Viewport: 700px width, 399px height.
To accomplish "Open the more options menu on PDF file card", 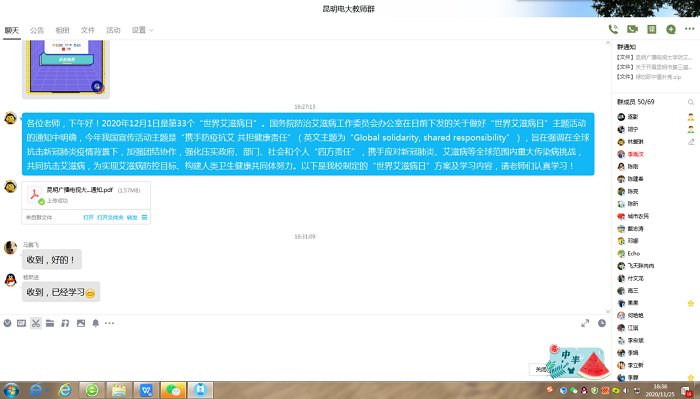I will [144, 218].
